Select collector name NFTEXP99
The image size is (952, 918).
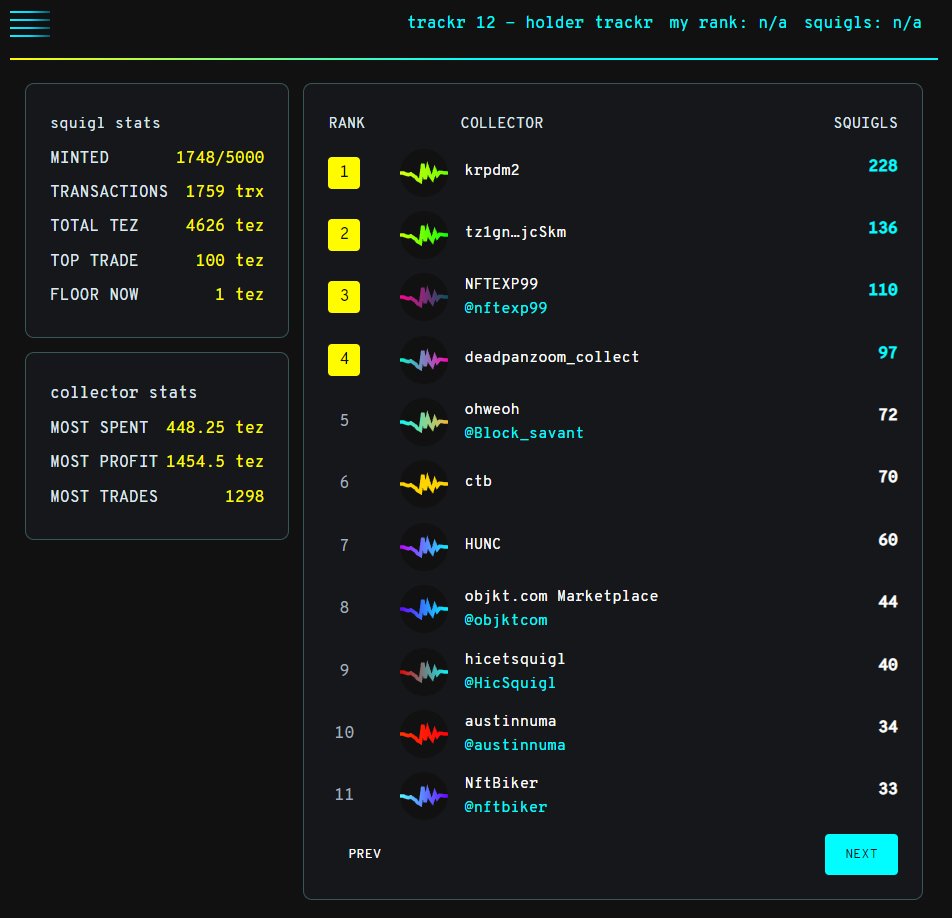pos(501,284)
